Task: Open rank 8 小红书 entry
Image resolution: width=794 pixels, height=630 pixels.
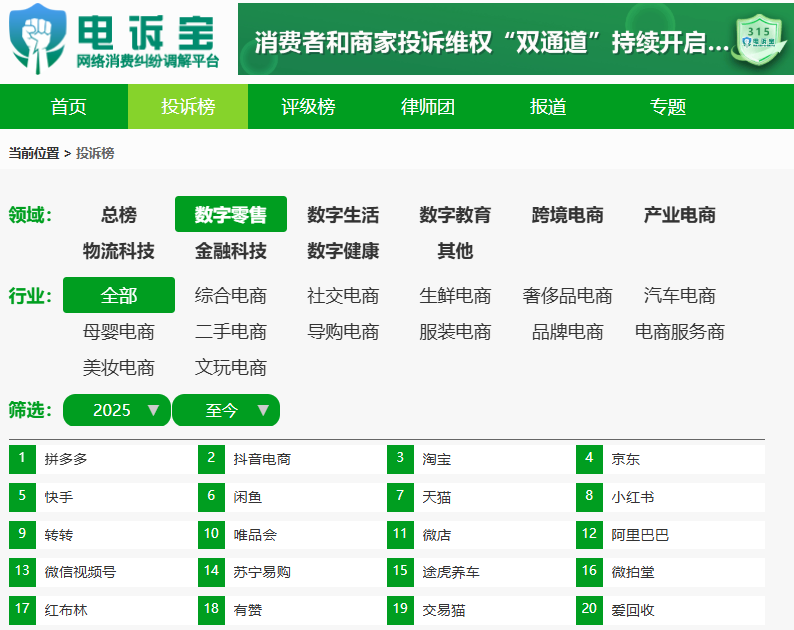Action: coord(670,497)
